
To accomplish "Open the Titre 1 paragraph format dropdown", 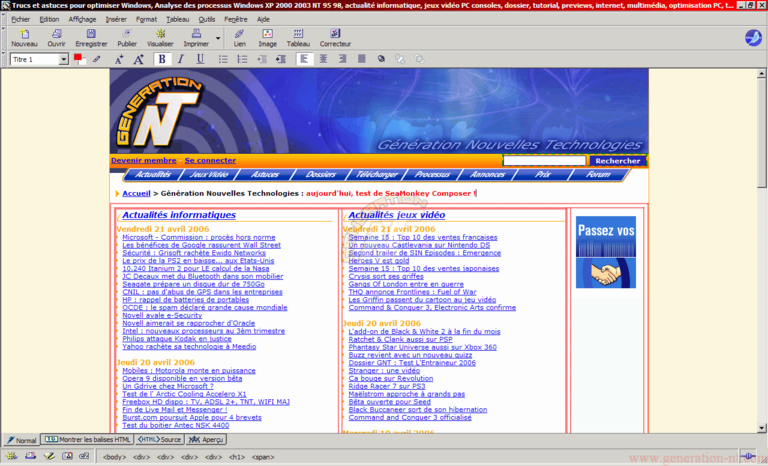I will (63, 60).
